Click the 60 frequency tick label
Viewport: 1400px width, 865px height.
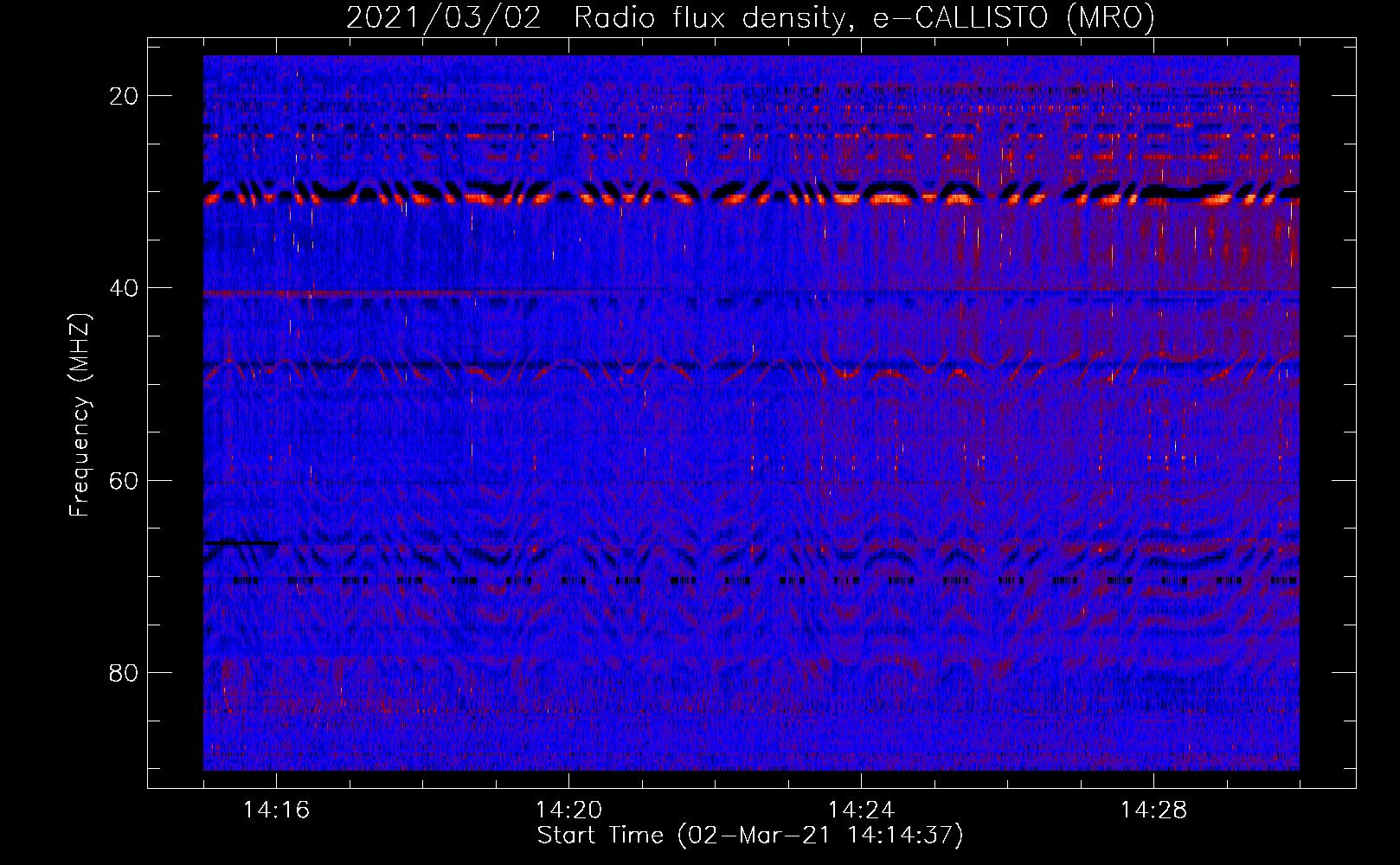124,480
